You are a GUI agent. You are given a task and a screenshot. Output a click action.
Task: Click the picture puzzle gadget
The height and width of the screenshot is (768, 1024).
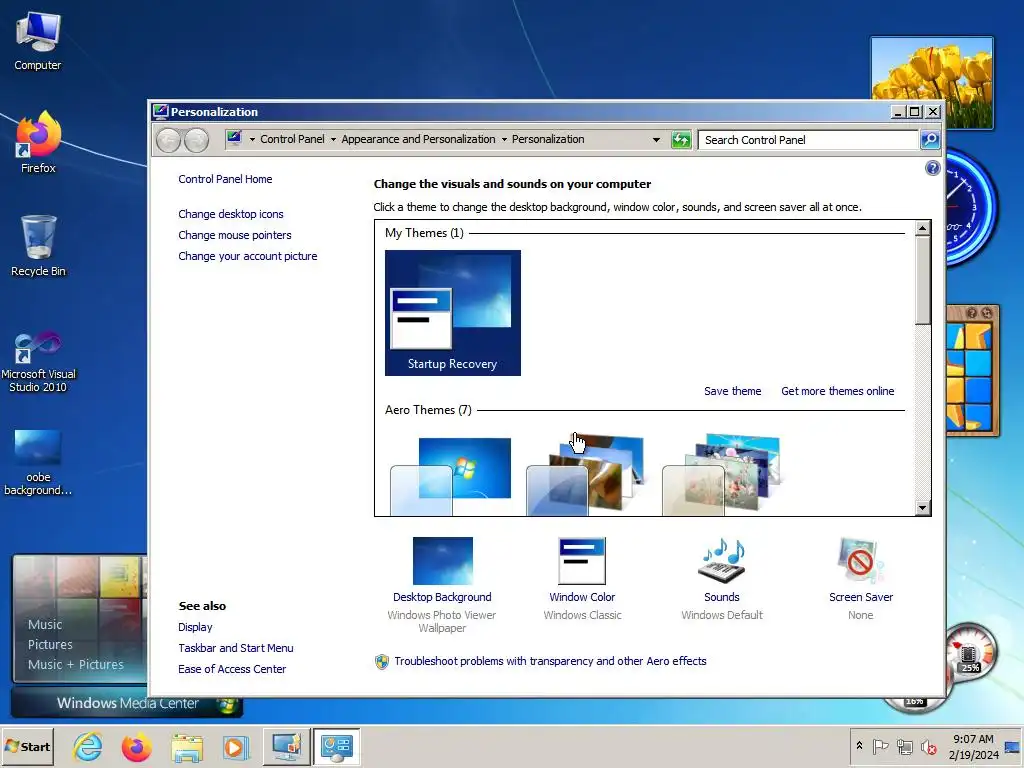coord(973,371)
